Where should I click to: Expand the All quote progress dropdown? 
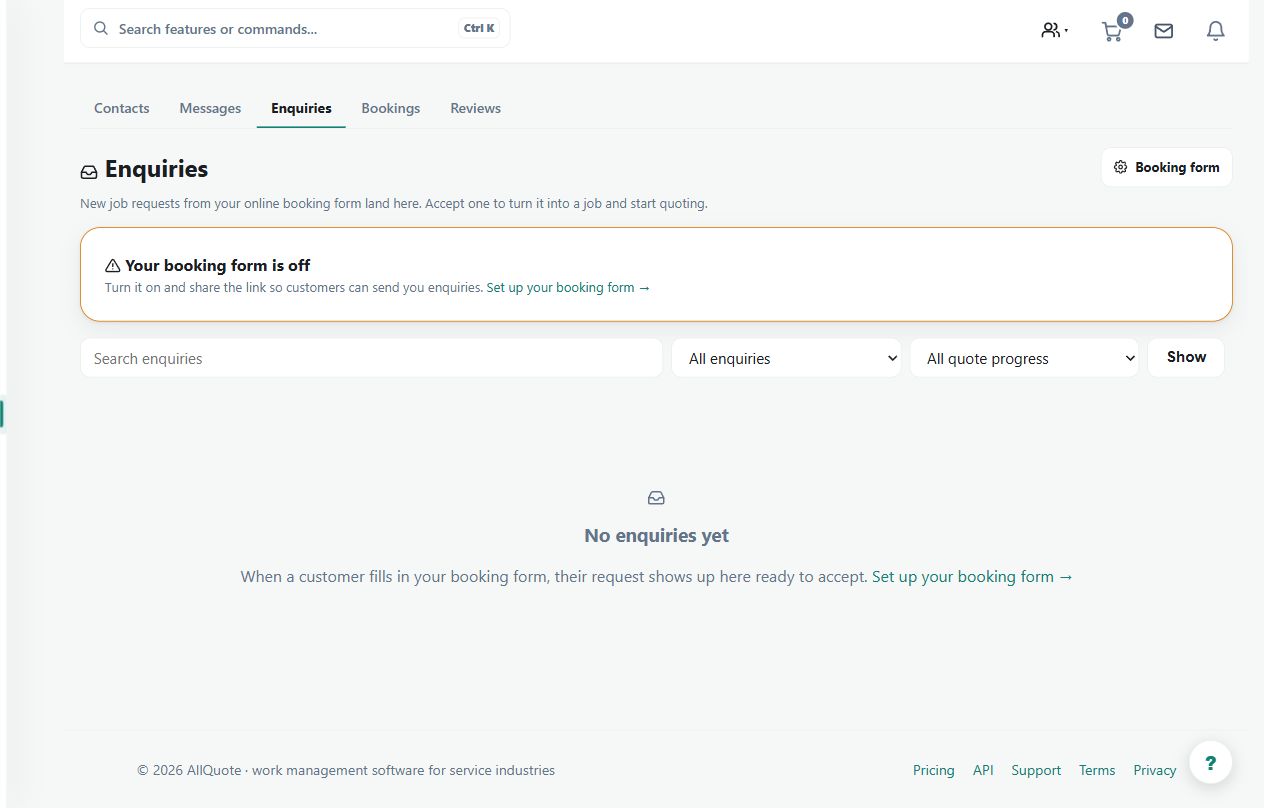pyautogui.click(x=1024, y=358)
